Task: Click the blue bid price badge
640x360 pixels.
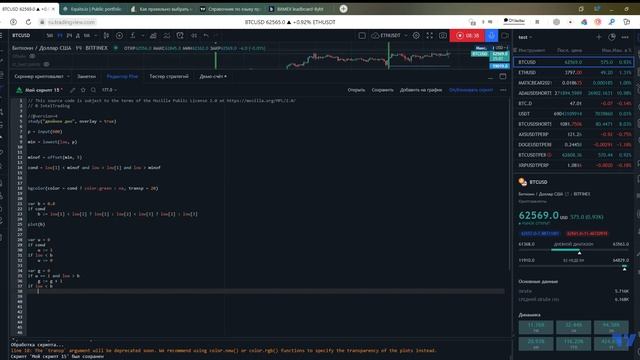Action: coord(540,233)
